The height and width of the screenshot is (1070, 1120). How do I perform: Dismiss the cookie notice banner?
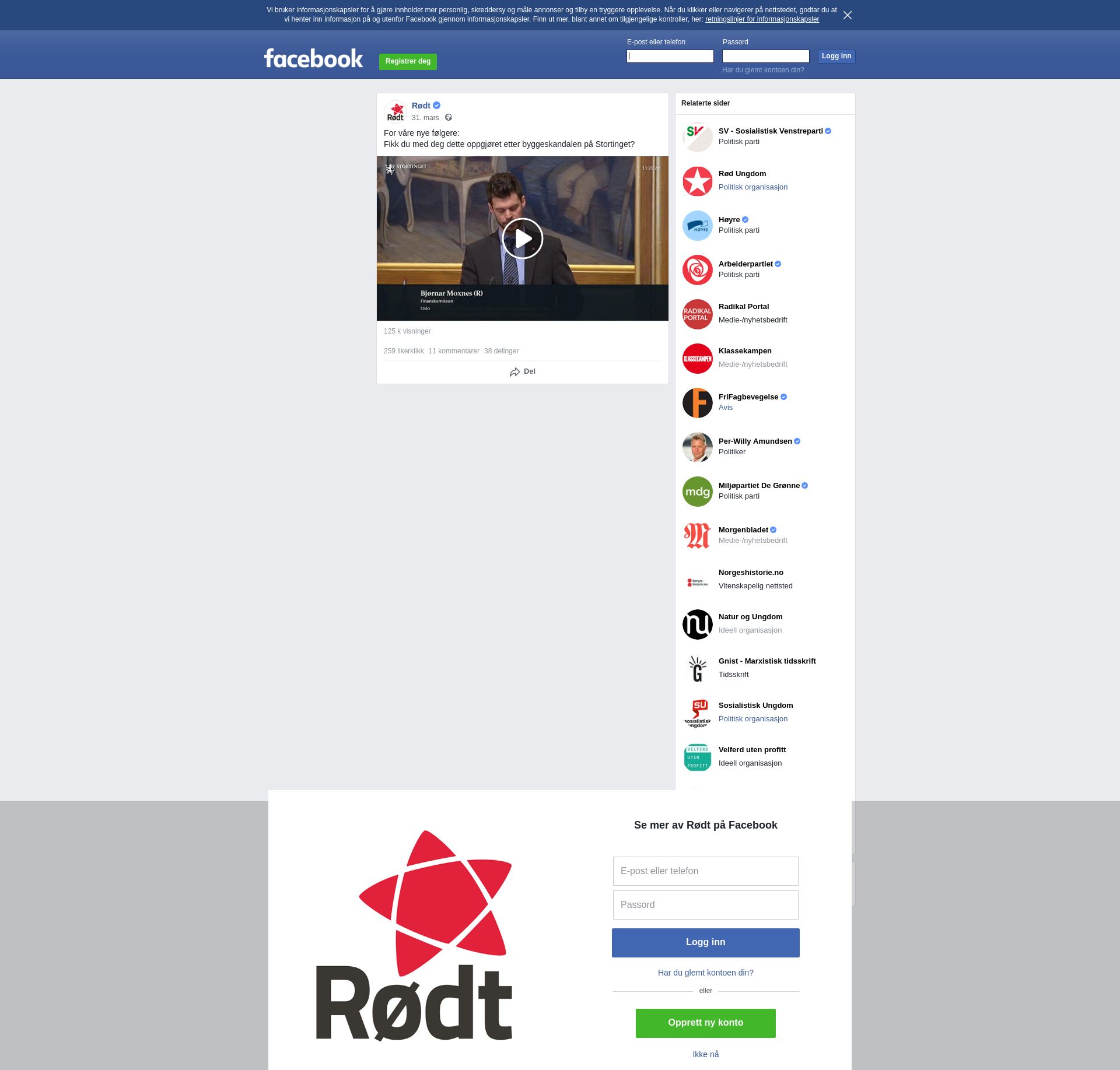pos(847,15)
